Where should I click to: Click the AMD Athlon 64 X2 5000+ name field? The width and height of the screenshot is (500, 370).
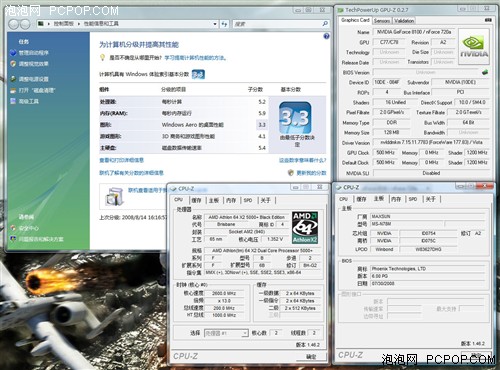tap(246, 217)
